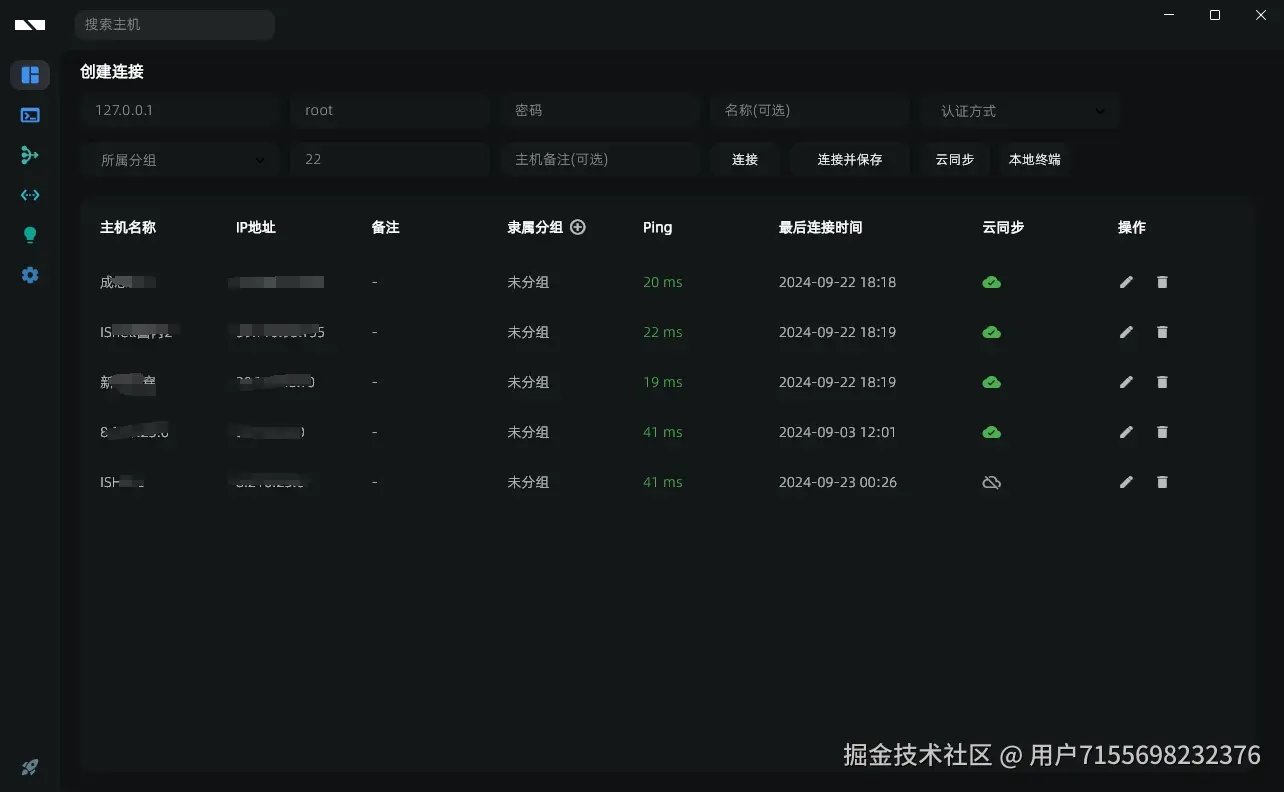This screenshot has width=1284, height=792.
Task: Click the 操作 column header
Action: pos(1132,227)
